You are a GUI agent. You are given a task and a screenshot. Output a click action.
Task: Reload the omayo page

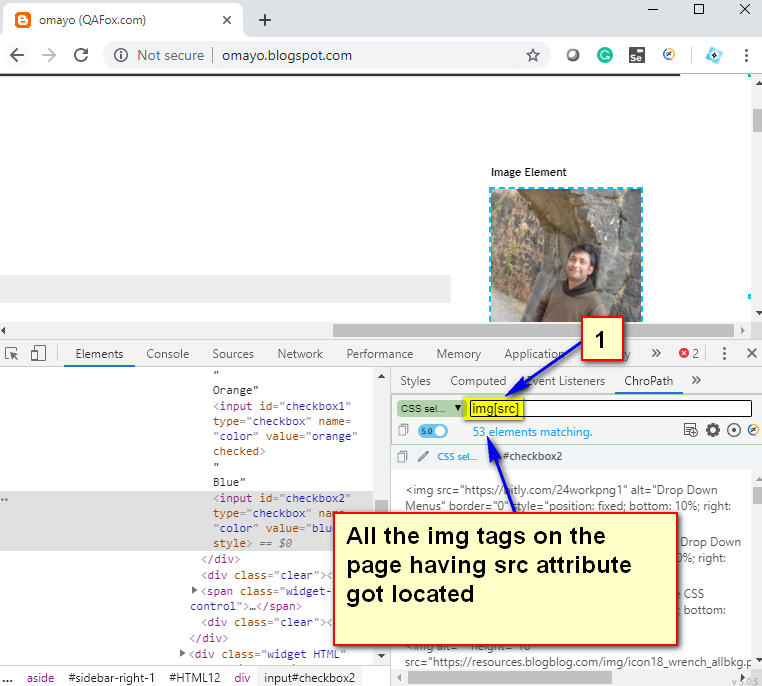pos(81,55)
